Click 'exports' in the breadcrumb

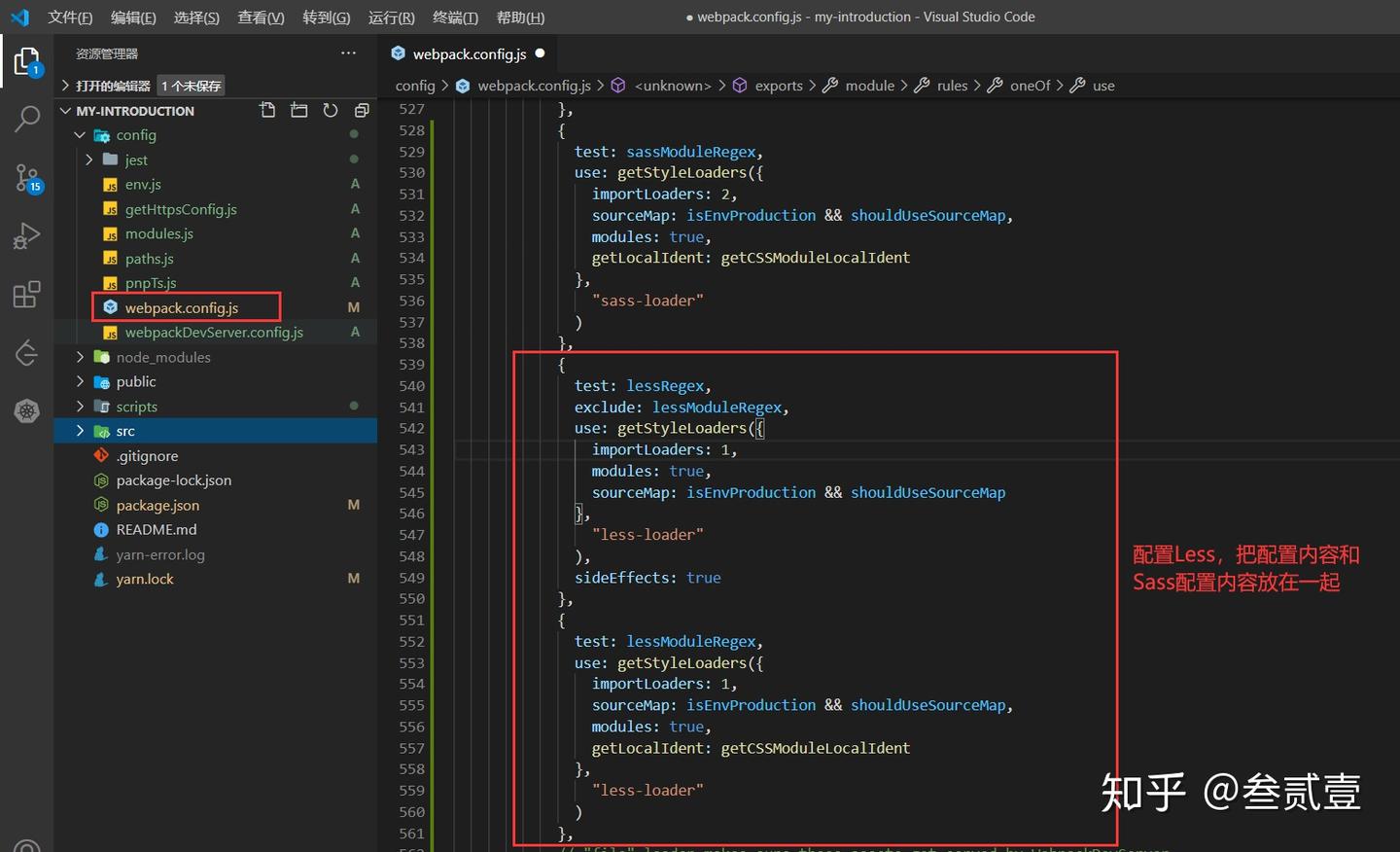[x=779, y=86]
